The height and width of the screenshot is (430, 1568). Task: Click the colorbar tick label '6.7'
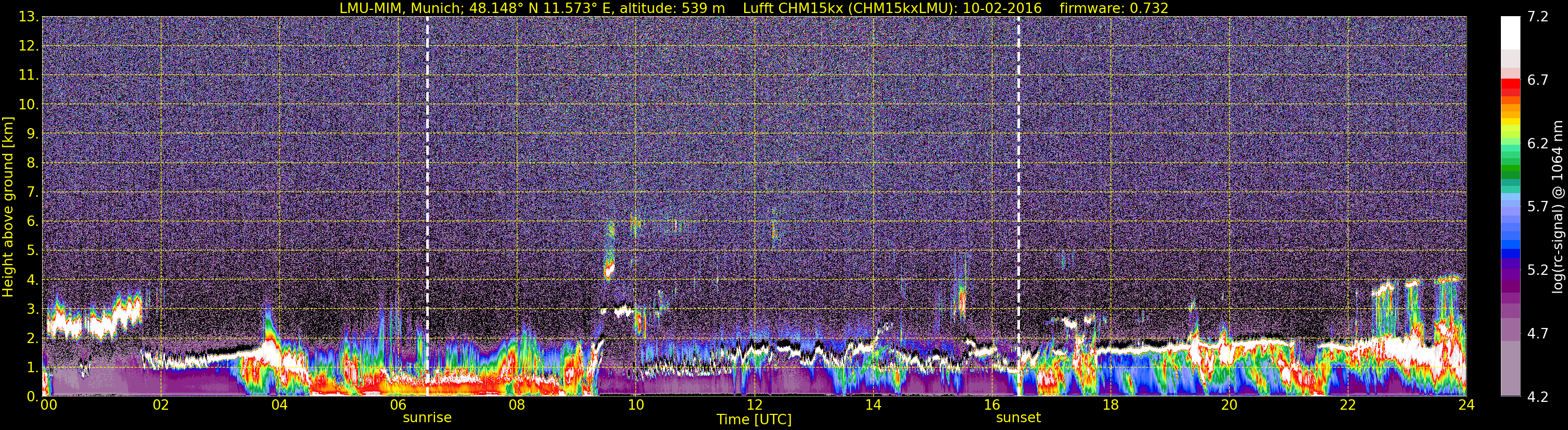pos(1538,80)
